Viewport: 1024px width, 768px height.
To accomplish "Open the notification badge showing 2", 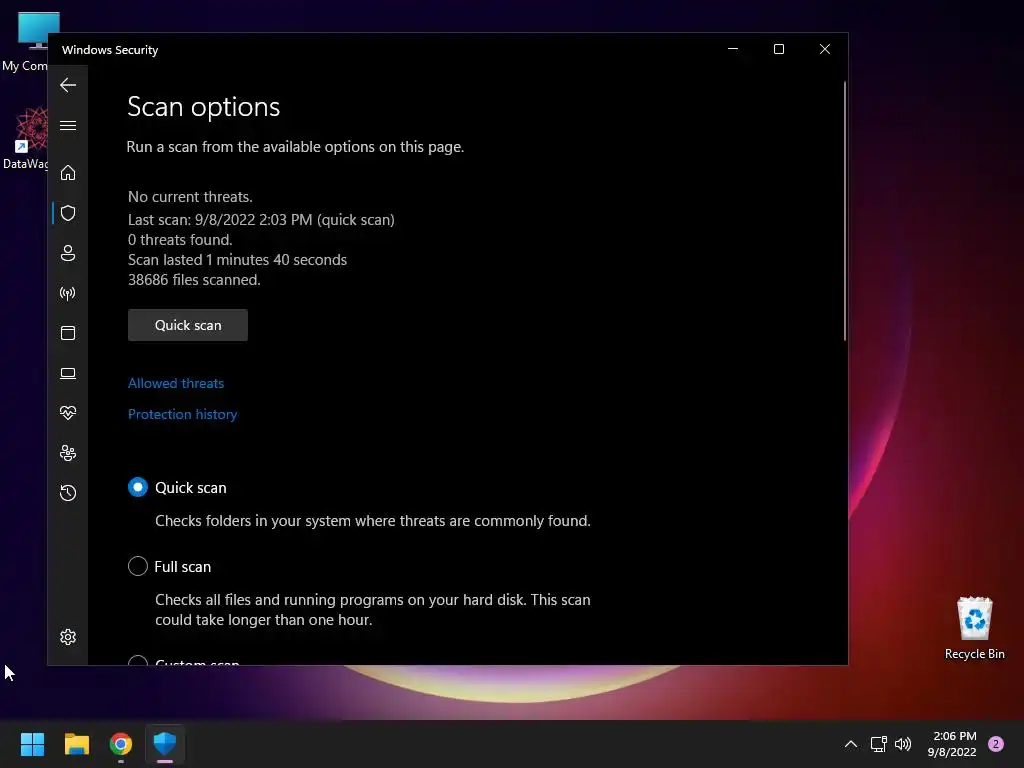I will point(996,744).
